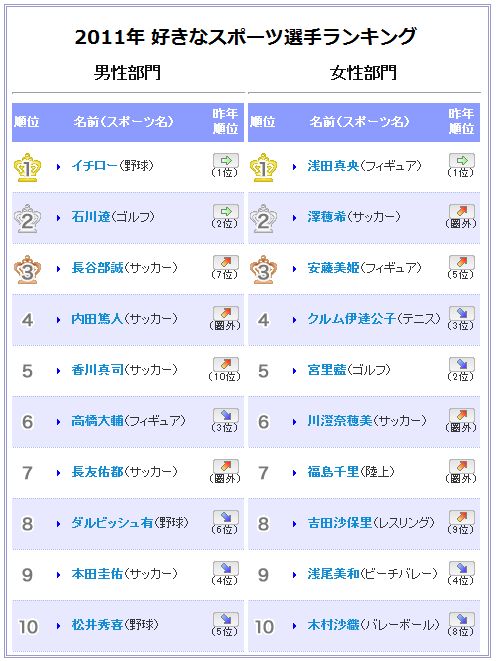Open the 香川真司 player link
This screenshot has width=500, height=661.
point(97,370)
